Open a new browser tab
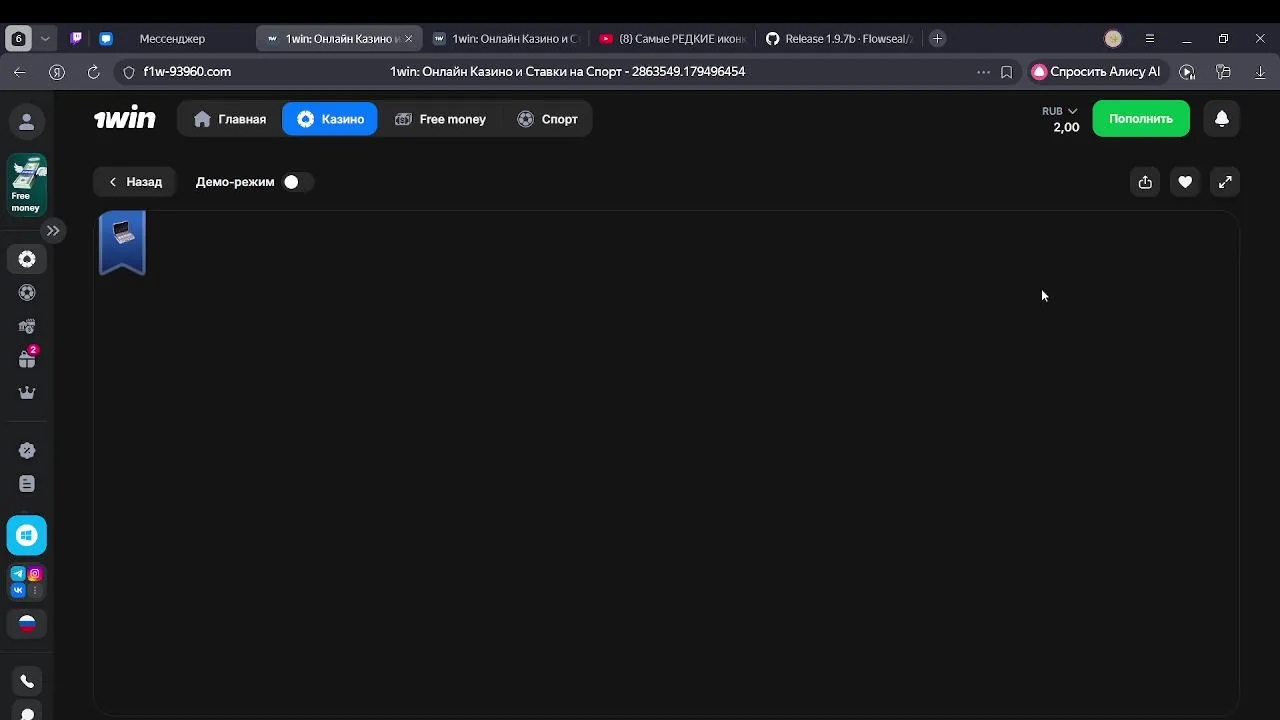The height and width of the screenshot is (720, 1280). [937, 39]
